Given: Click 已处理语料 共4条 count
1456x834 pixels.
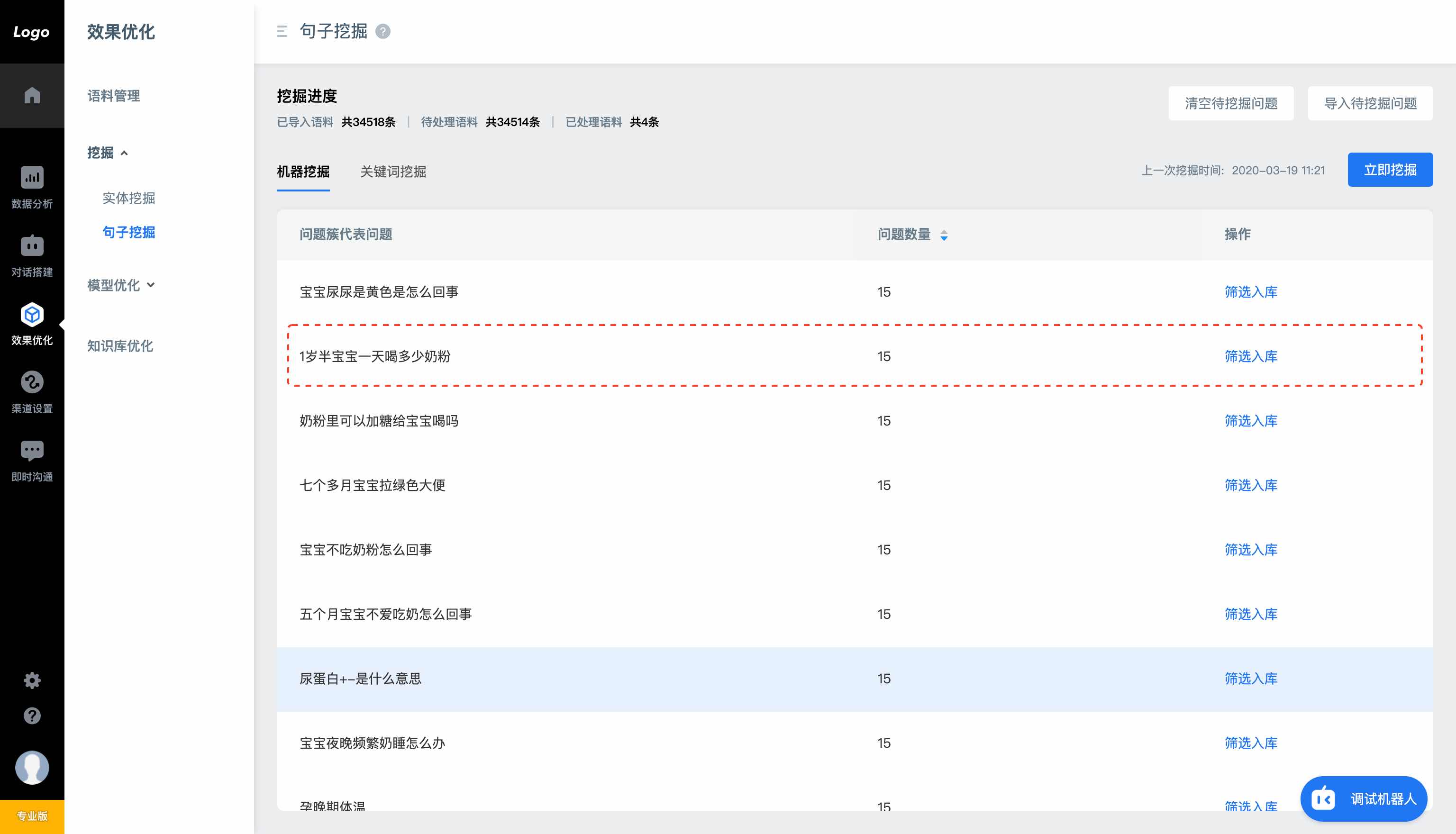Looking at the screenshot, I should coord(612,121).
